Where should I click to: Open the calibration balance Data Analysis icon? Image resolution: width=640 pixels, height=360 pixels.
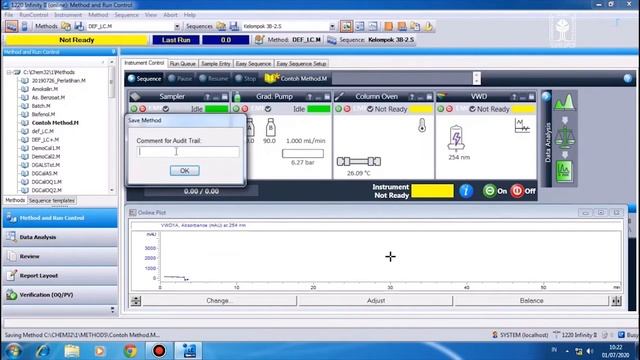tap(564, 136)
